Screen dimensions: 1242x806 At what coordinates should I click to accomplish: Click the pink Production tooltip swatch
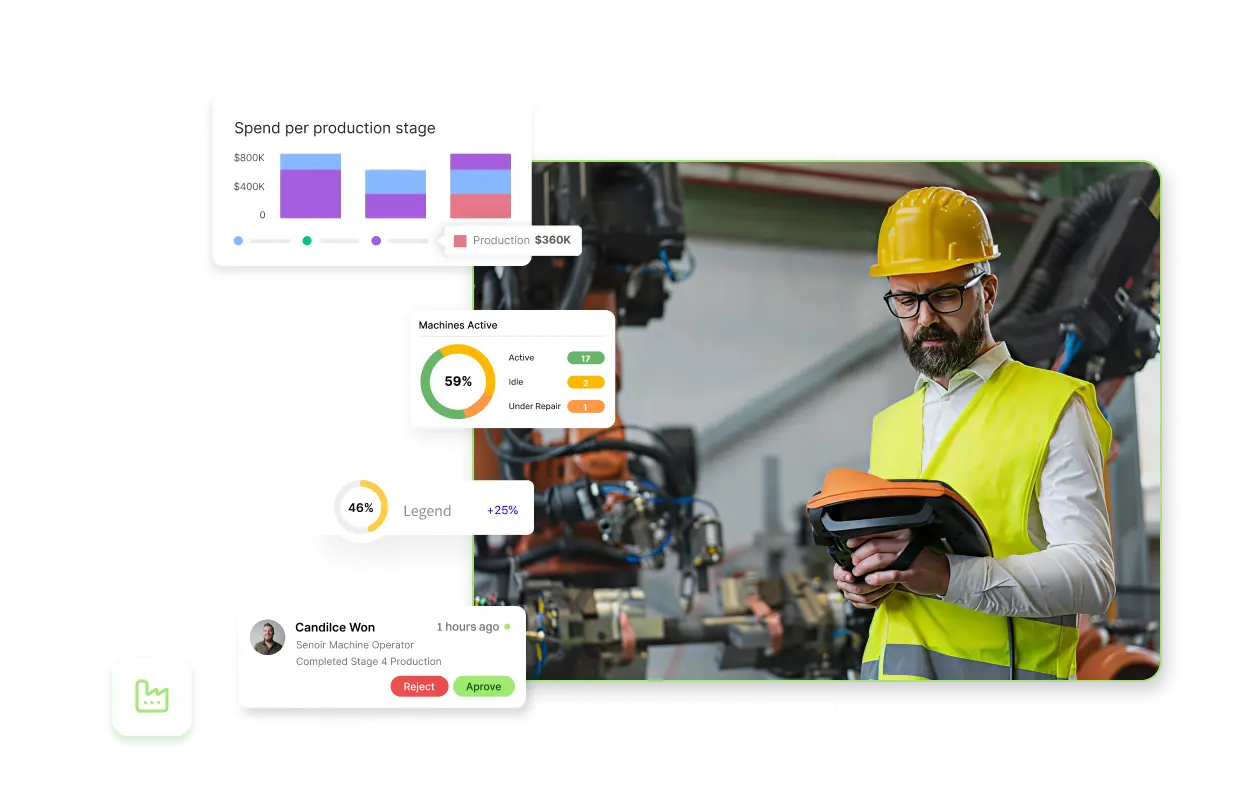click(x=460, y=241)
